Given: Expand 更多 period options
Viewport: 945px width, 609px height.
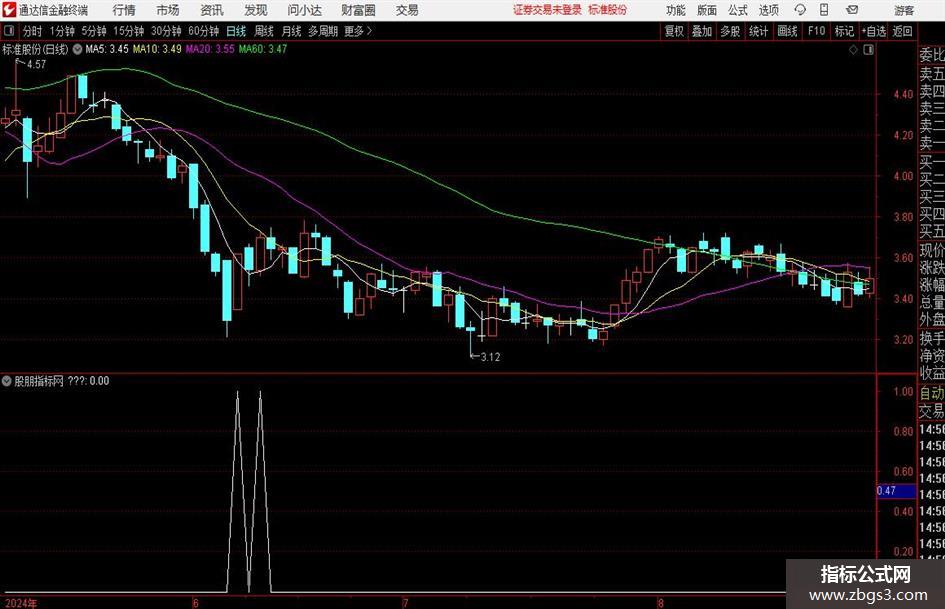Looking at the screenshot, I should (x=358, y=31).
